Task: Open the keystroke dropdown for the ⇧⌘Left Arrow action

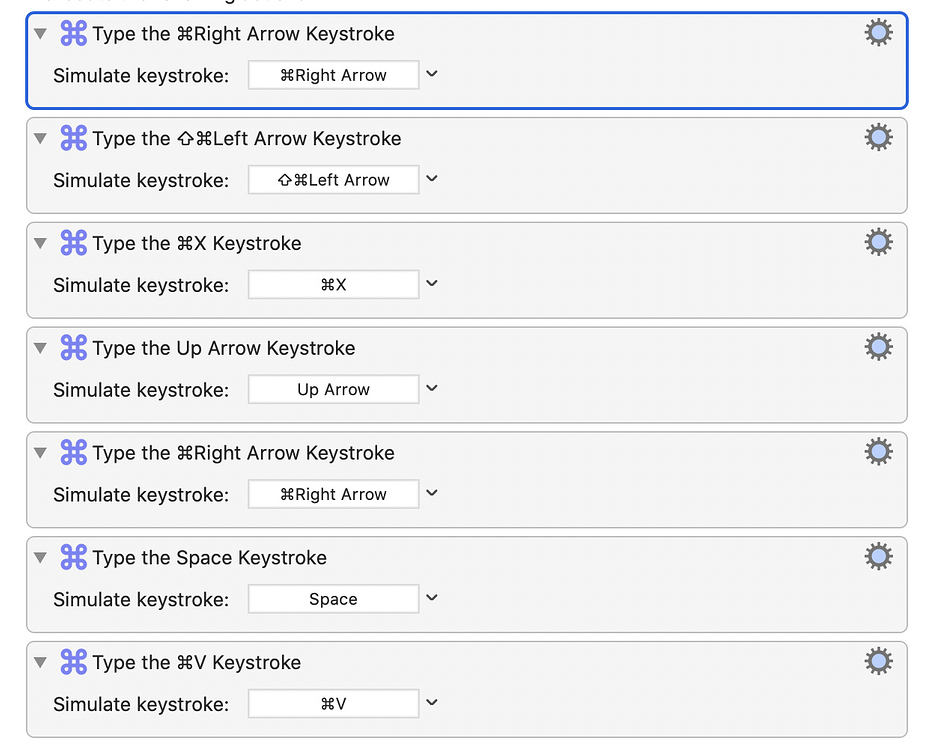Action: point(431,179)
